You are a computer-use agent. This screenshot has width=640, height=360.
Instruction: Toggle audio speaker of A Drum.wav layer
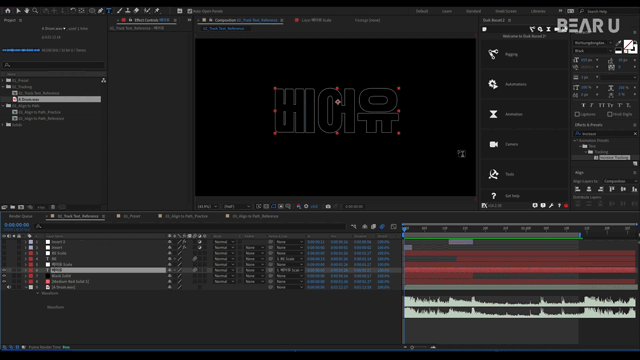pos(9,287)
